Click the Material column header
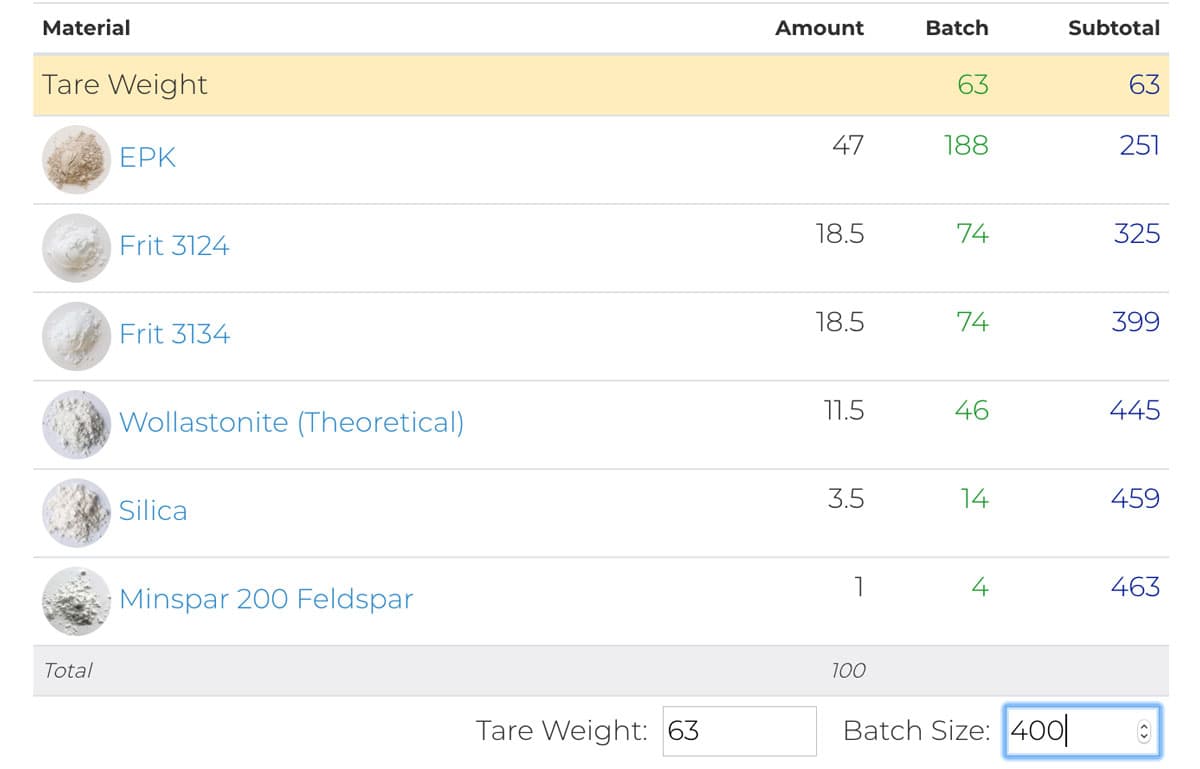The height and width of the screenshot is (769, 1200). 86,28
